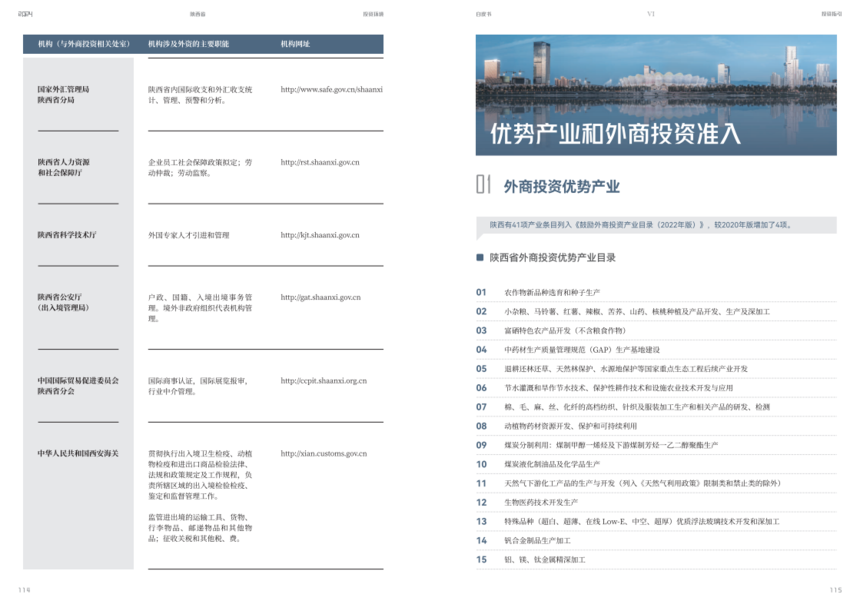Click the VI chapter marker in the header
Viewport: 860px width, 604px height.
click(650, 14)
